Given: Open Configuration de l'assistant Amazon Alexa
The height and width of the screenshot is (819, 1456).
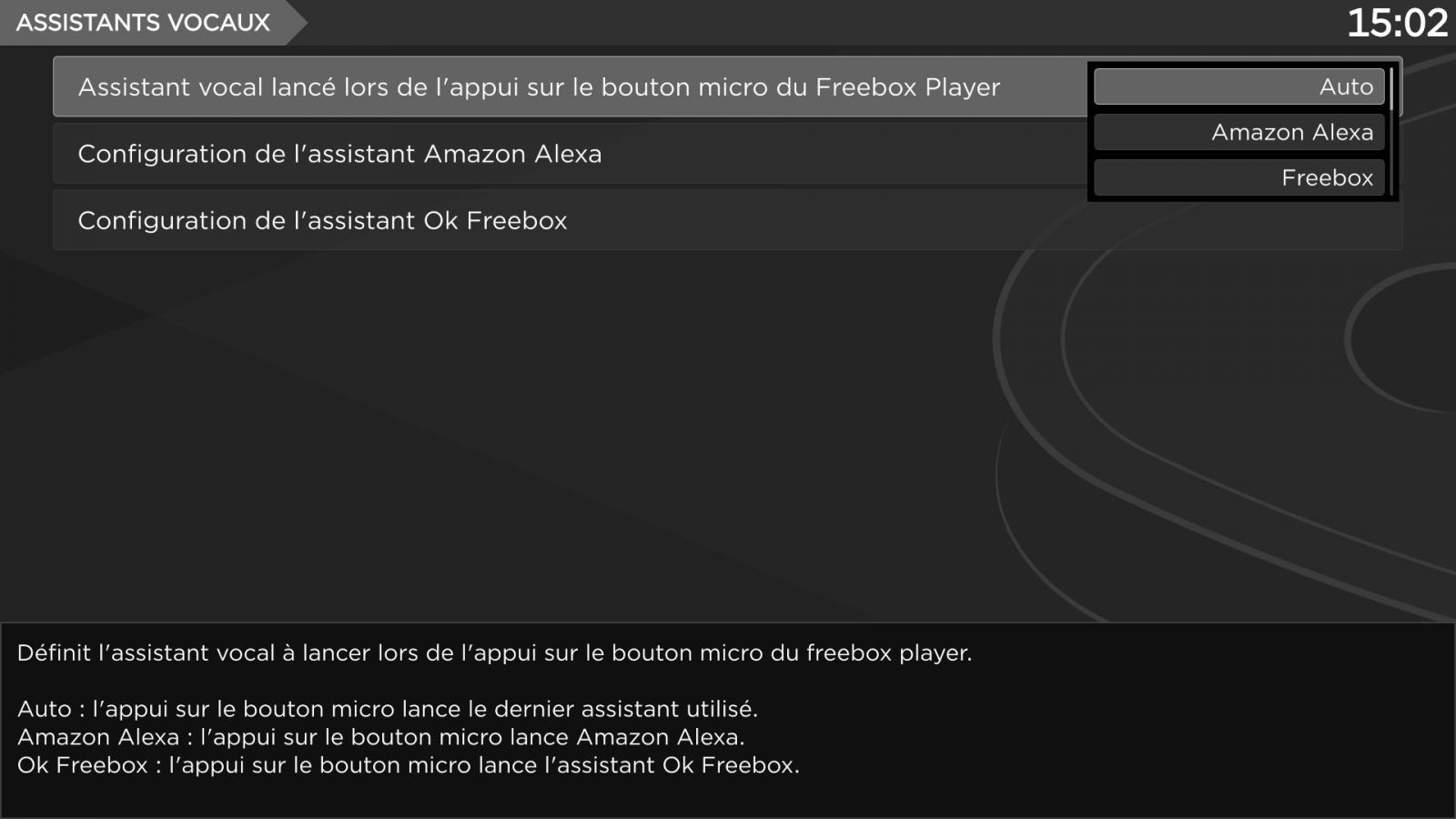Looking at the screenshot, I should click(x=339, y=154).
